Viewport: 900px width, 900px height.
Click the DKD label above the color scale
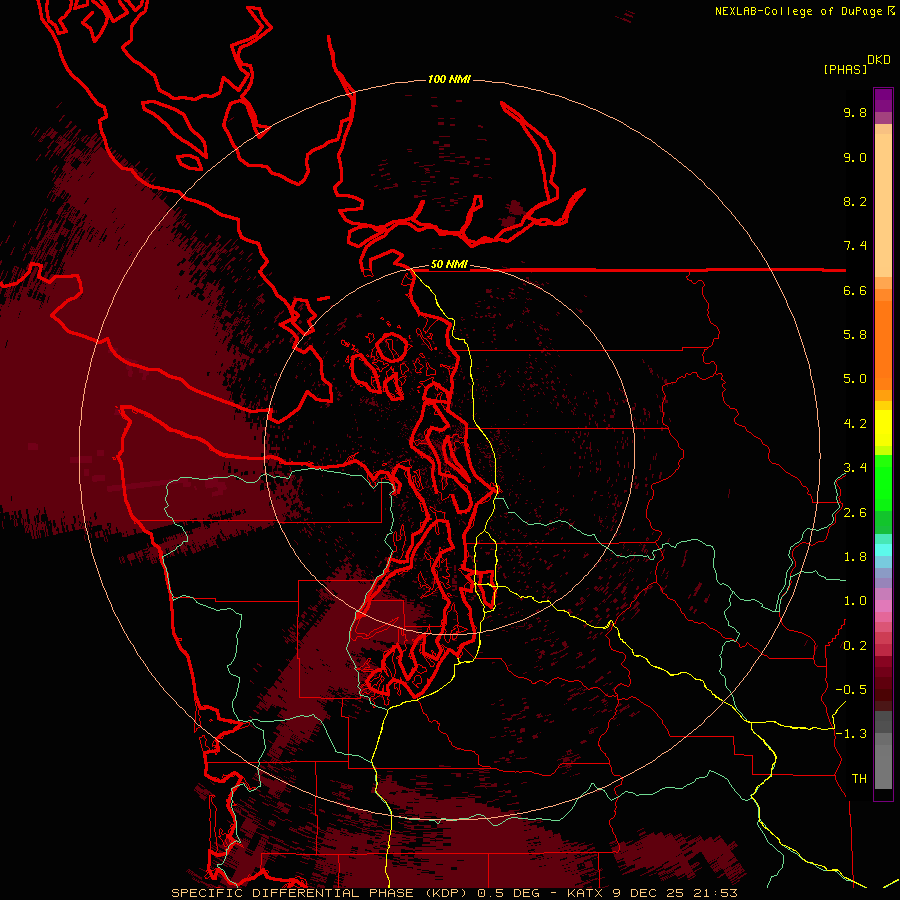[878, 60]
